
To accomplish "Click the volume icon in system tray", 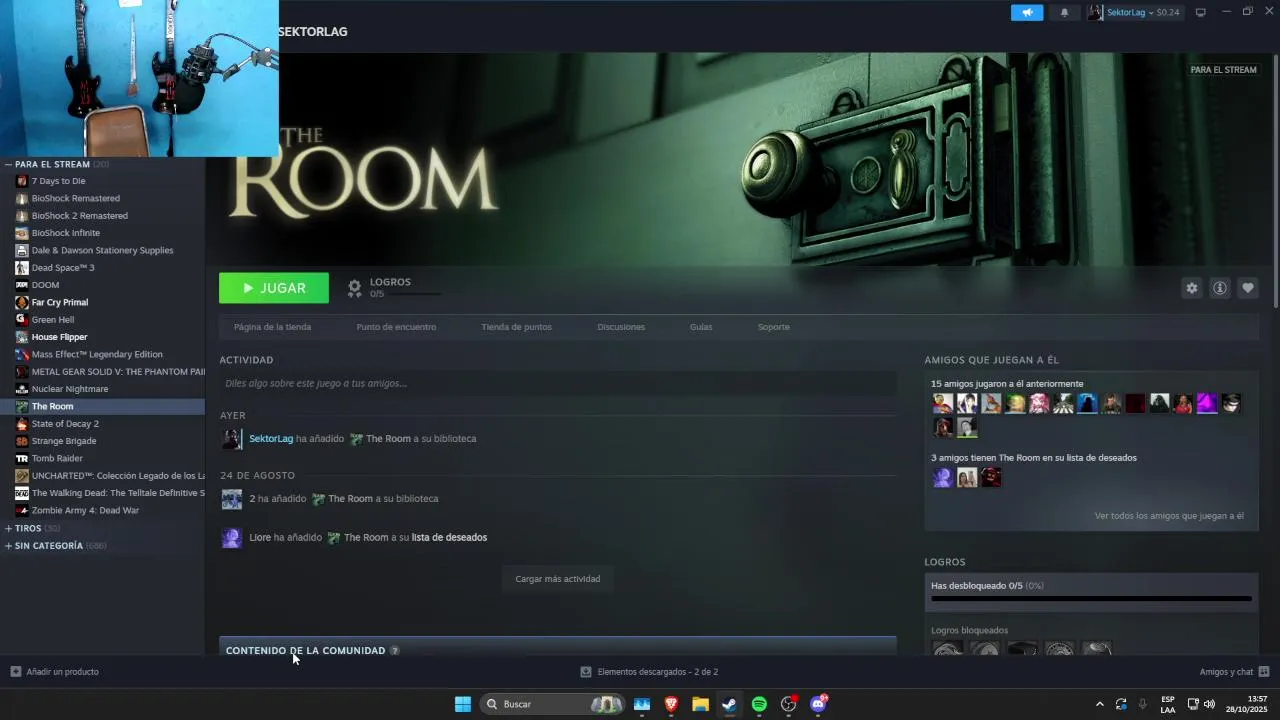I will pyautogui.click(x=1209, y=704).
